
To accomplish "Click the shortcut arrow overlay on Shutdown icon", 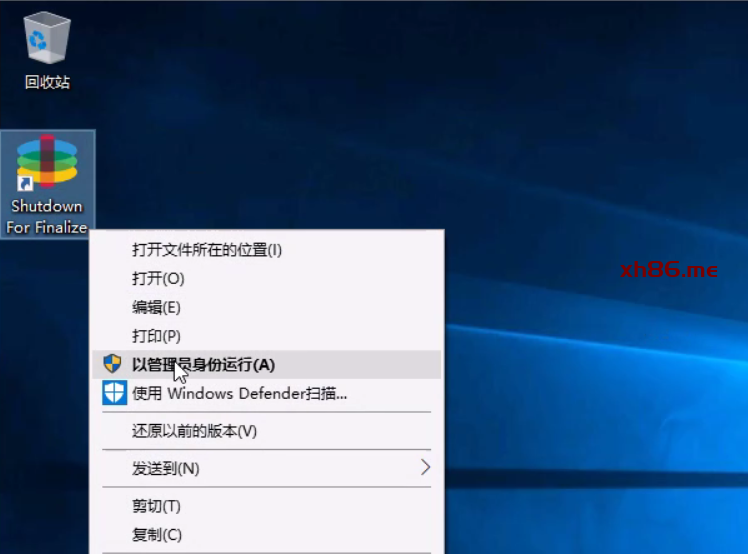I will (x=25, y=183).
